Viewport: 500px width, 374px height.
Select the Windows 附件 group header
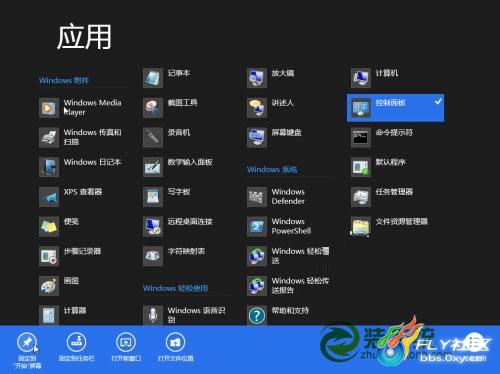click(x=64, y=80)
